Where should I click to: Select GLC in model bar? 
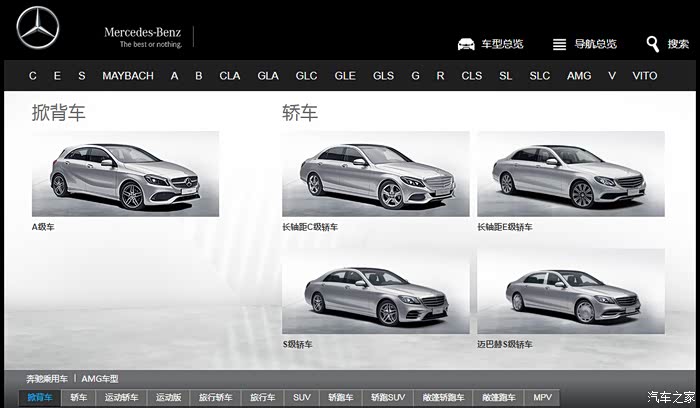click(306, 76)
